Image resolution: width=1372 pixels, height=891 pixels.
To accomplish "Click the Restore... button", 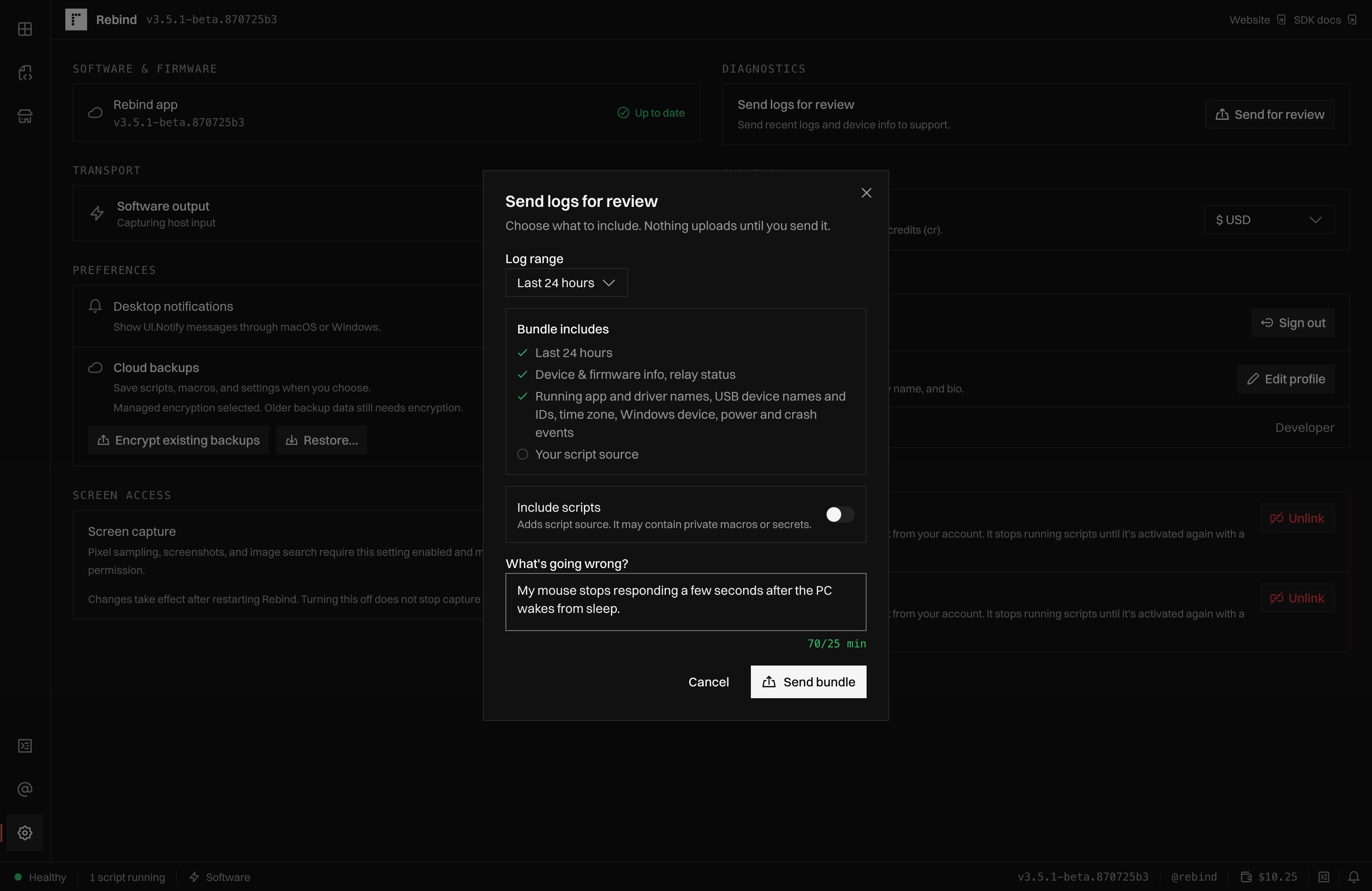I will coord(322,441).
